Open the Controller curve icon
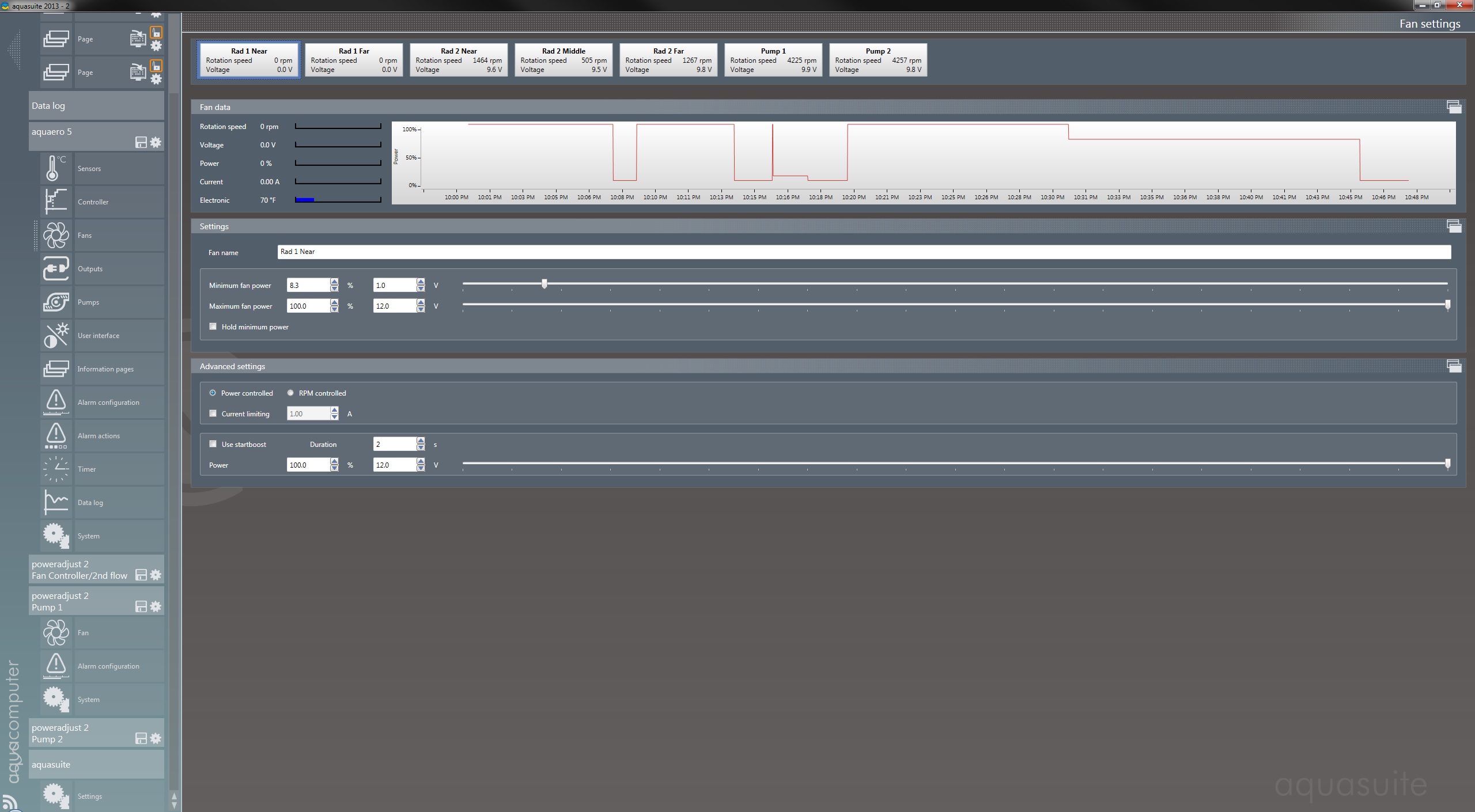1475x812 pixels. click(x=56, y=202)
